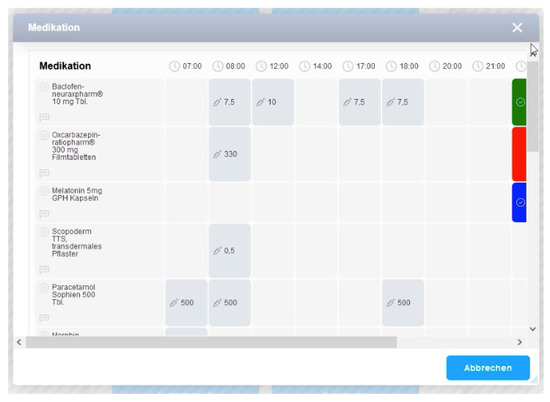Viewport: 550px width, 402px height.
Task: Click the Oxcarbazepin-ratiopharm 300 mg Filmtabletten name
Action: tap(76, 146)
